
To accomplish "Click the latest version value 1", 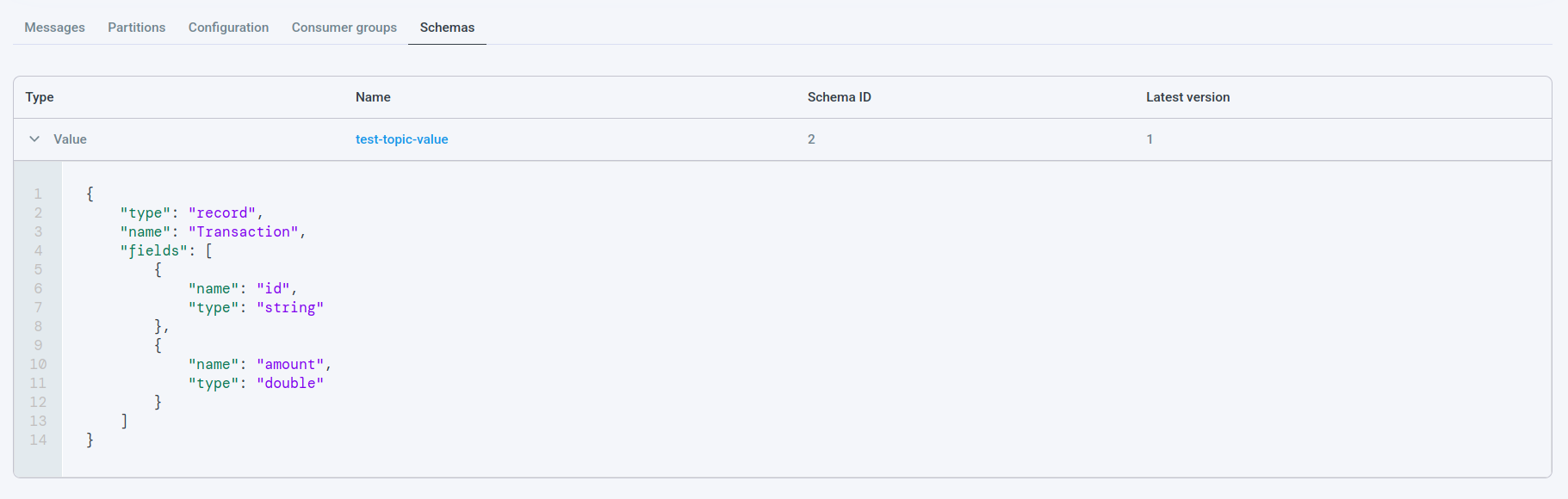I will click(1150, 139).
